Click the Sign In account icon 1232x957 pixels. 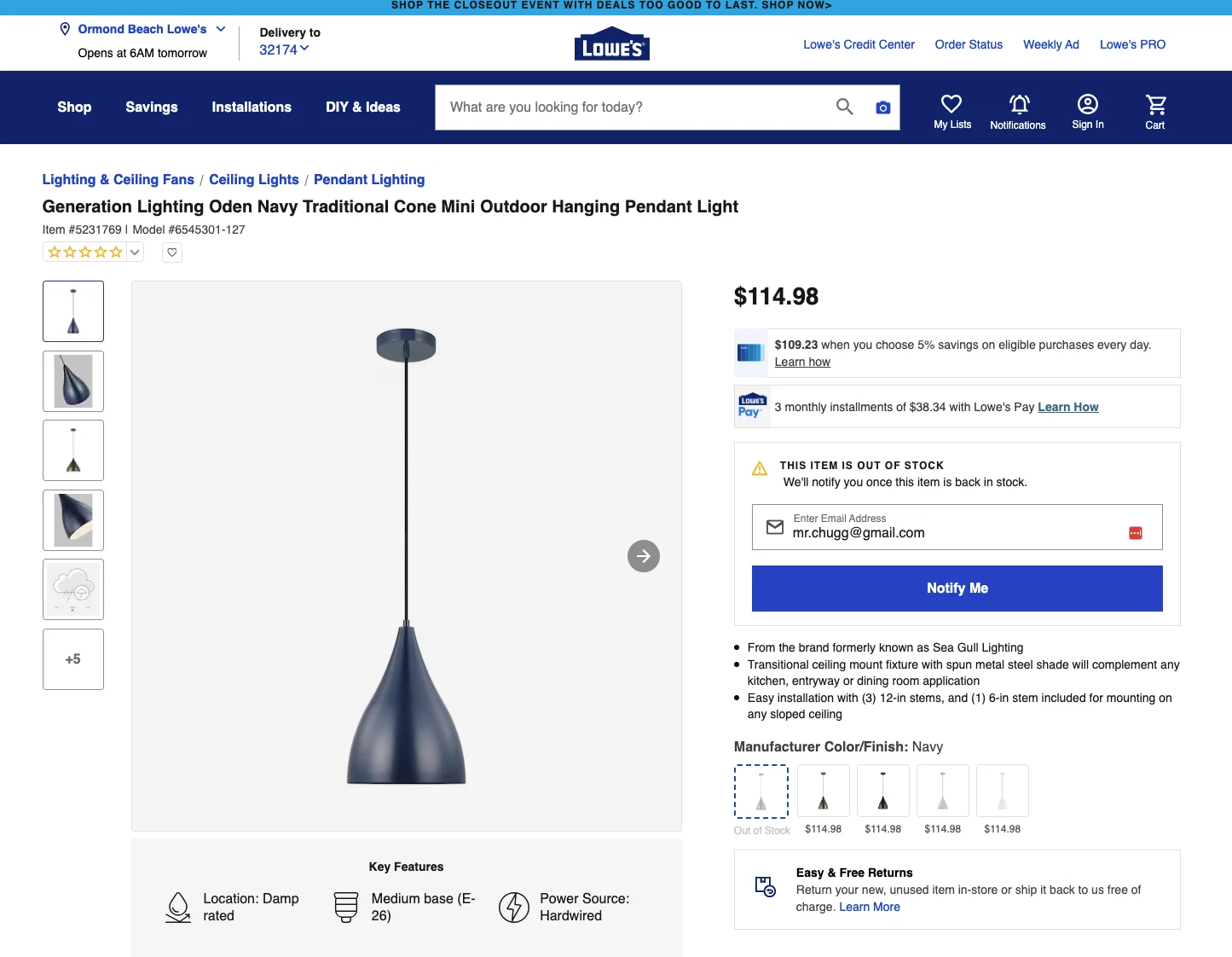point(1087,112)
